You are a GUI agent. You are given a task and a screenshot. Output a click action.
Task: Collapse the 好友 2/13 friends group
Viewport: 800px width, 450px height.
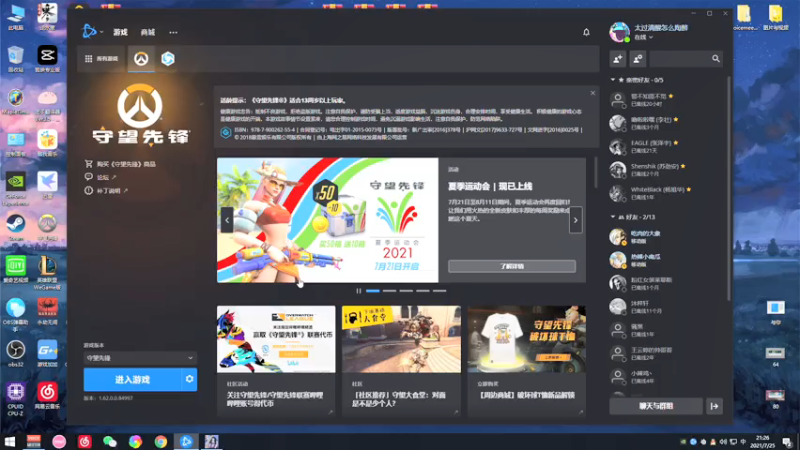point(613,217)
